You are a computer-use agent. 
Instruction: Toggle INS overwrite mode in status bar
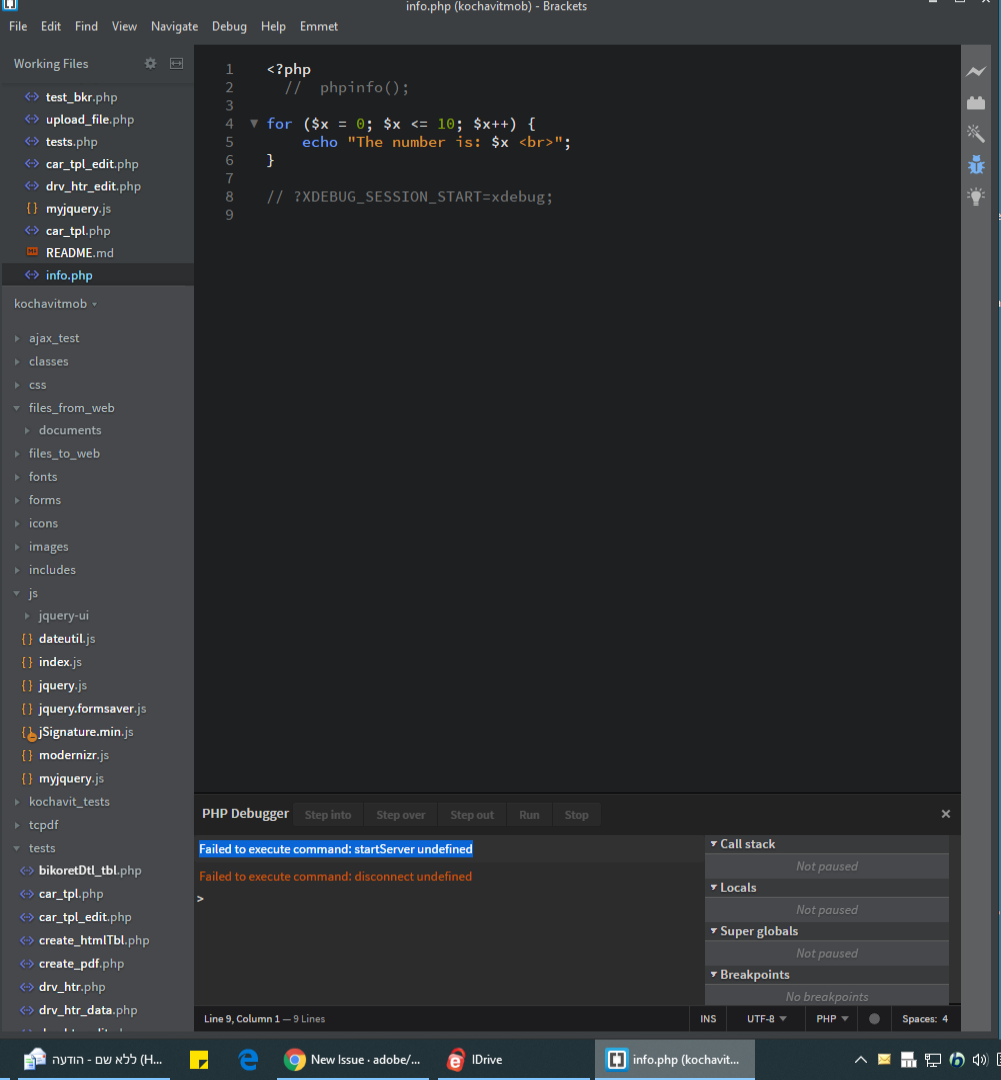click(708, 1018)
